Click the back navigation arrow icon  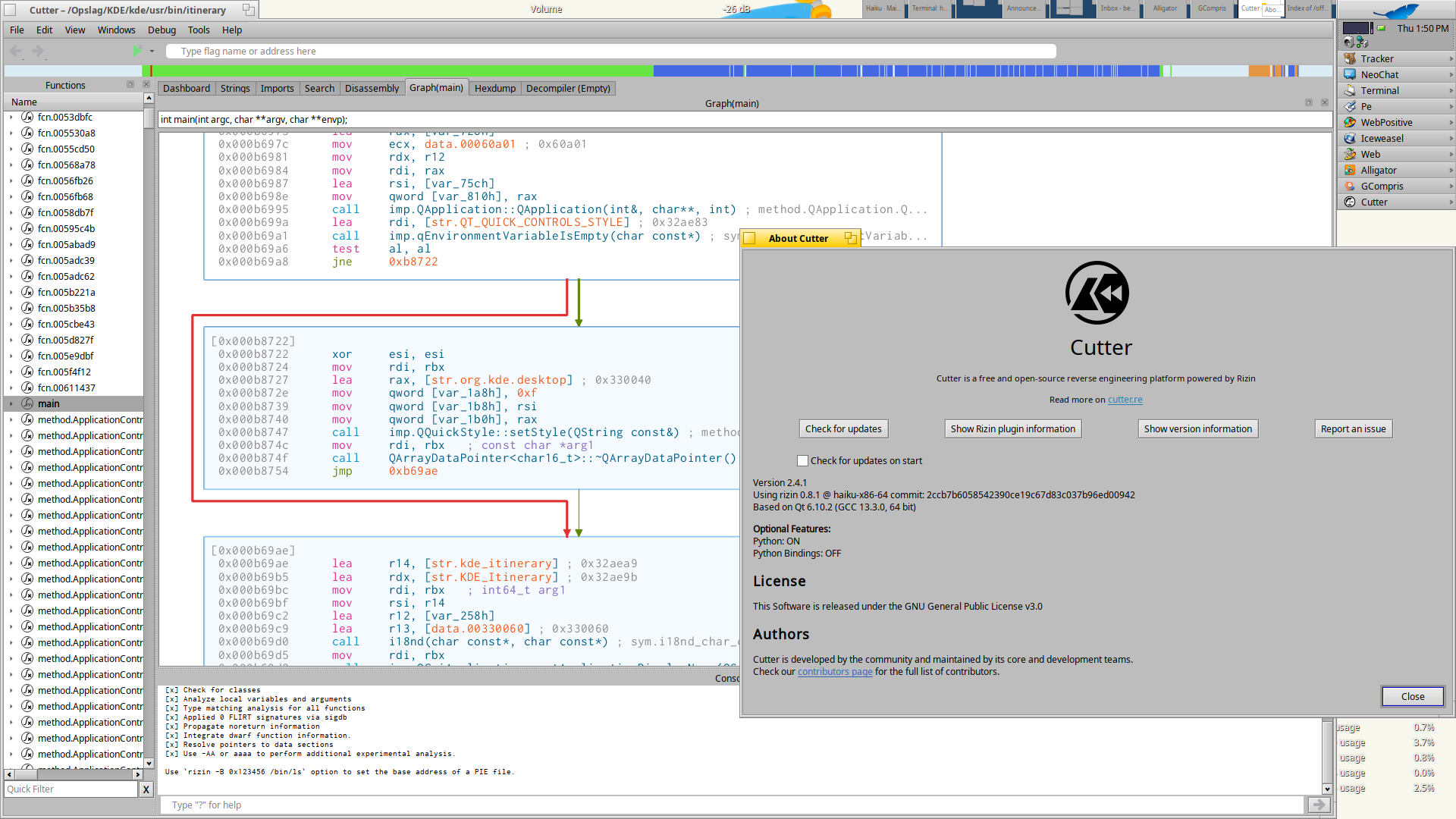pyautogui.click(x=17, y=52)
